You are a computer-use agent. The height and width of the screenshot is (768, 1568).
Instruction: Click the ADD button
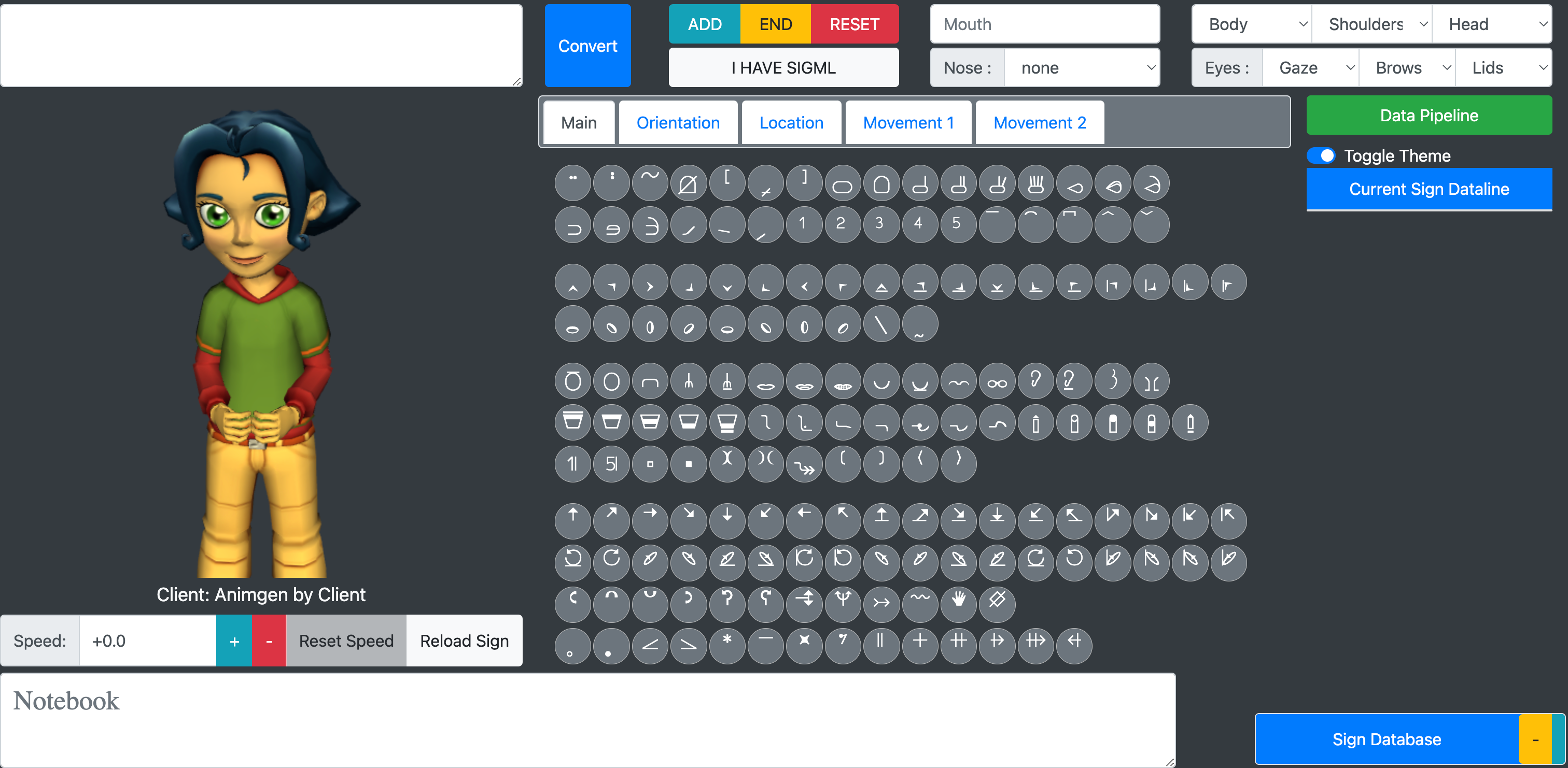[x=704, y=24]
